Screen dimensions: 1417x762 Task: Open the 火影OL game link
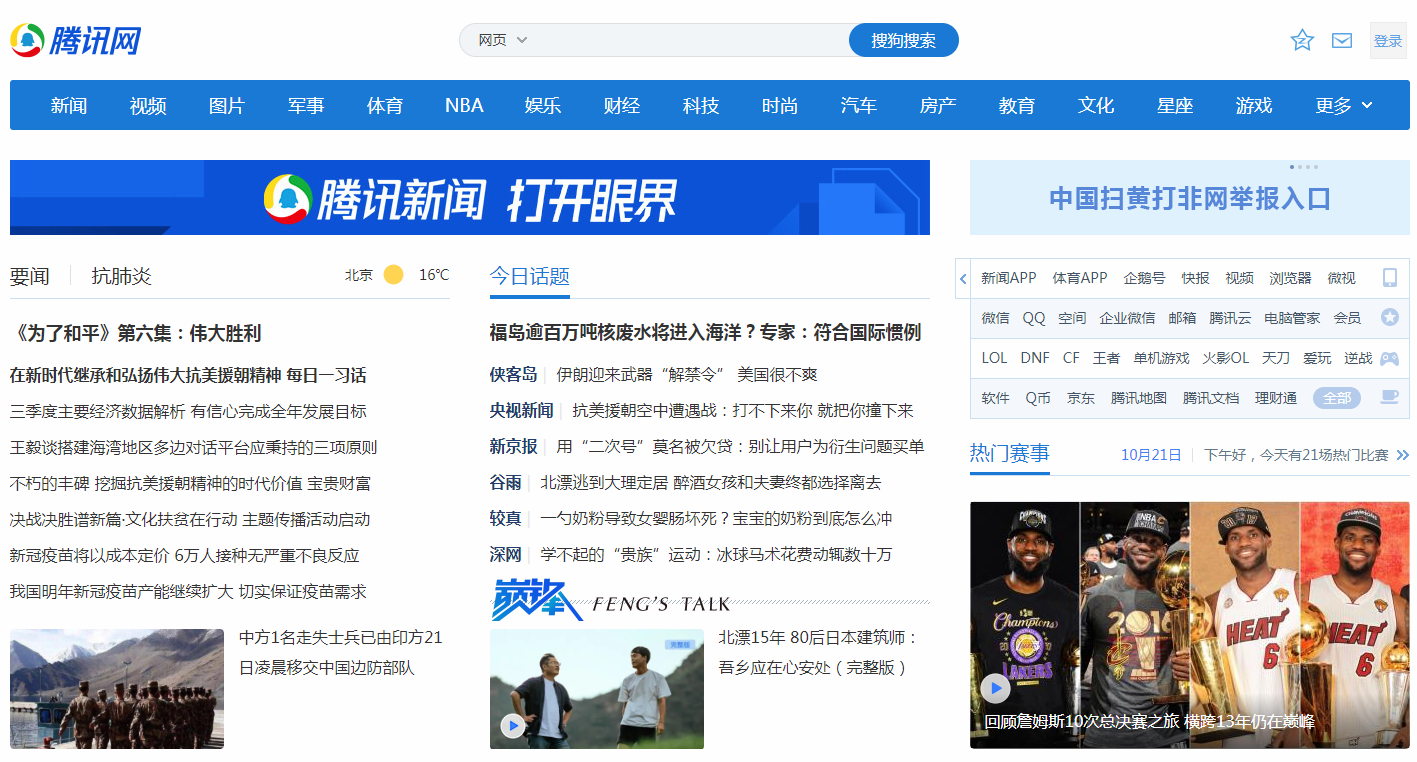[1225, 357]
